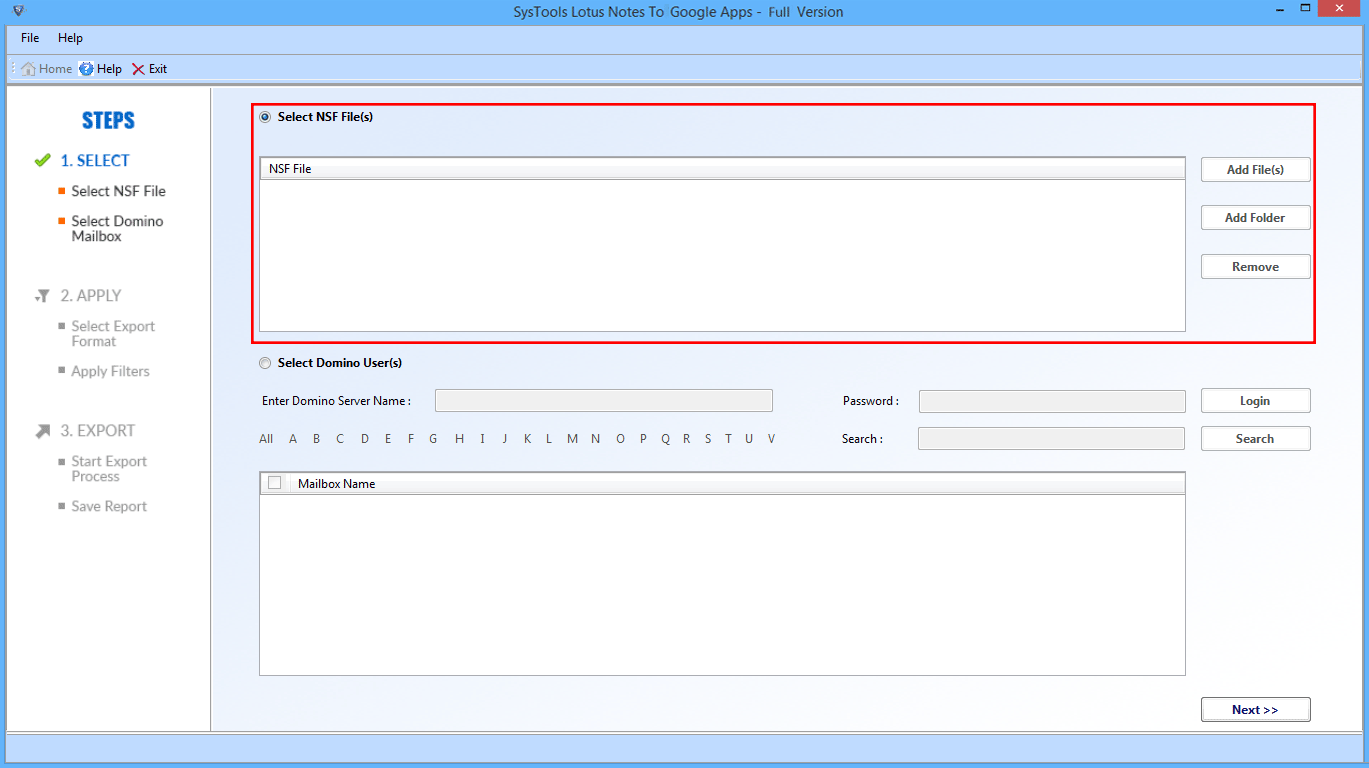Filter mailboxes by letter C

(x=340, y=439)
